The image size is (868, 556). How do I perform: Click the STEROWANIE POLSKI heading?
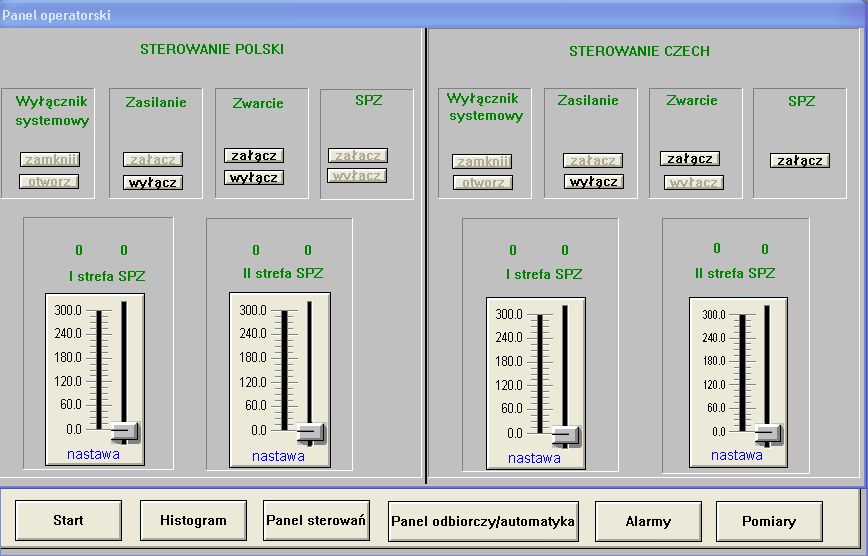point(212,49)
